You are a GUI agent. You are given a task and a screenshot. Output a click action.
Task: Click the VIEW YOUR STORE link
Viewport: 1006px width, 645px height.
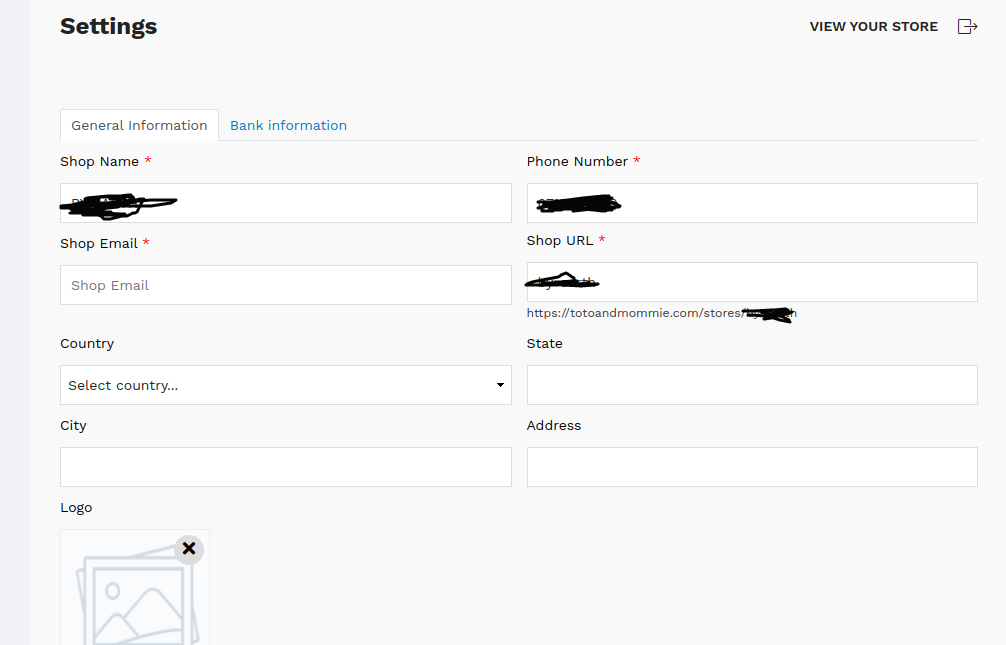873,26
